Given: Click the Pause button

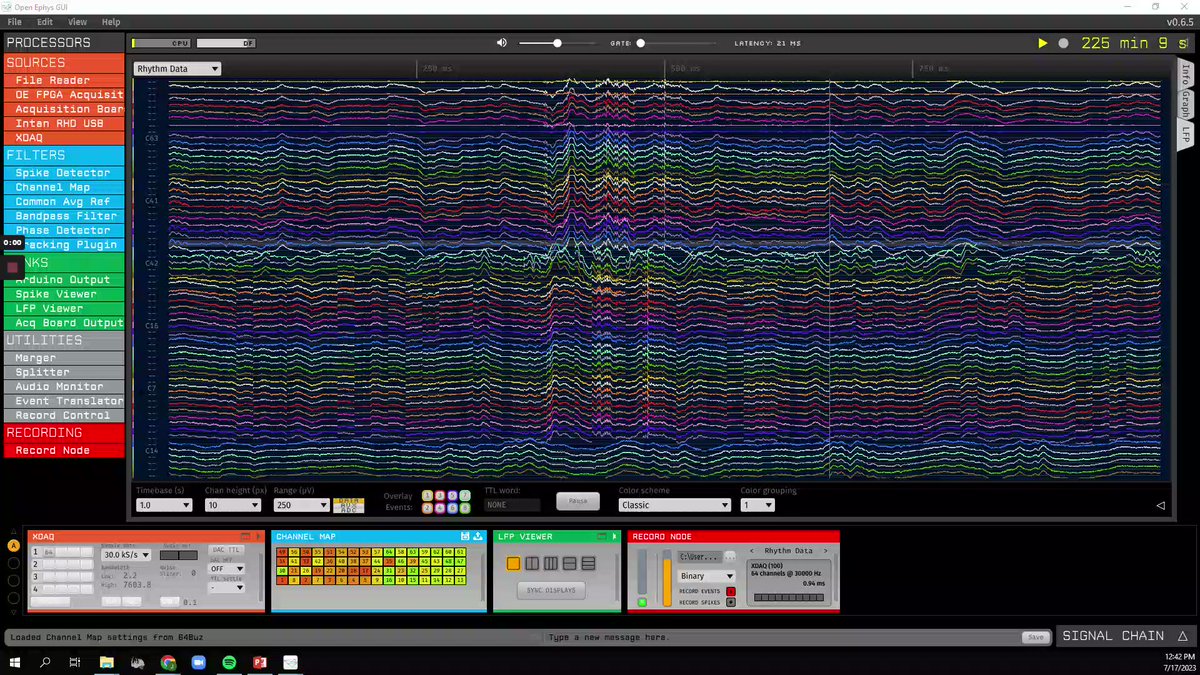Looking at the screenshot, I should [577, 501].
